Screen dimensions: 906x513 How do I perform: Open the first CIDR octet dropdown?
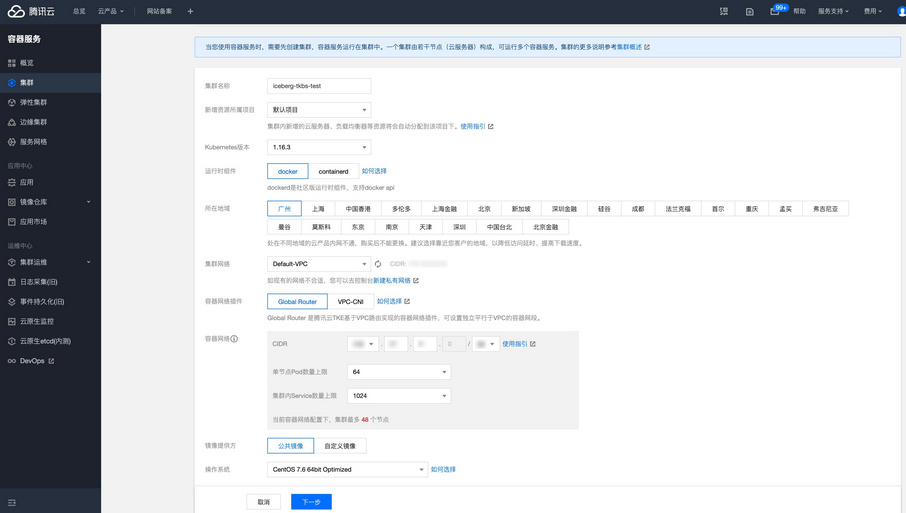(x=363, y=344)
